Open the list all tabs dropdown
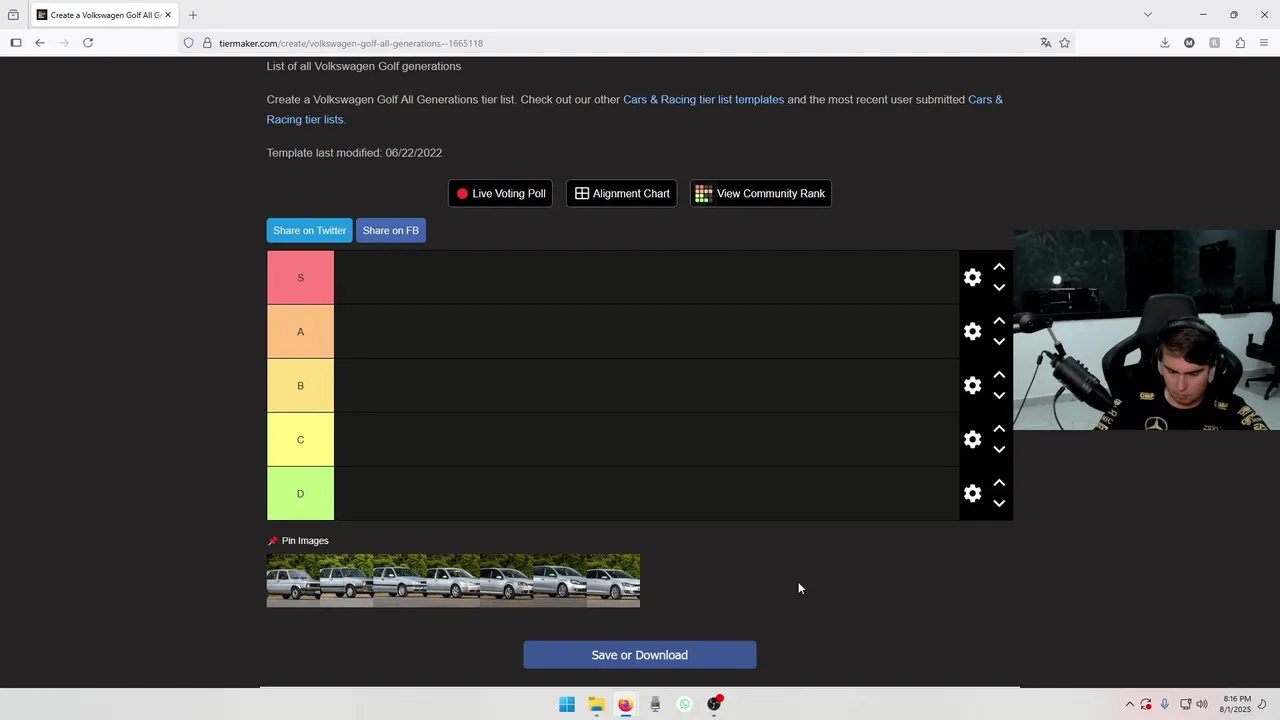1280x720 pixels. [x=1148, y=15]
